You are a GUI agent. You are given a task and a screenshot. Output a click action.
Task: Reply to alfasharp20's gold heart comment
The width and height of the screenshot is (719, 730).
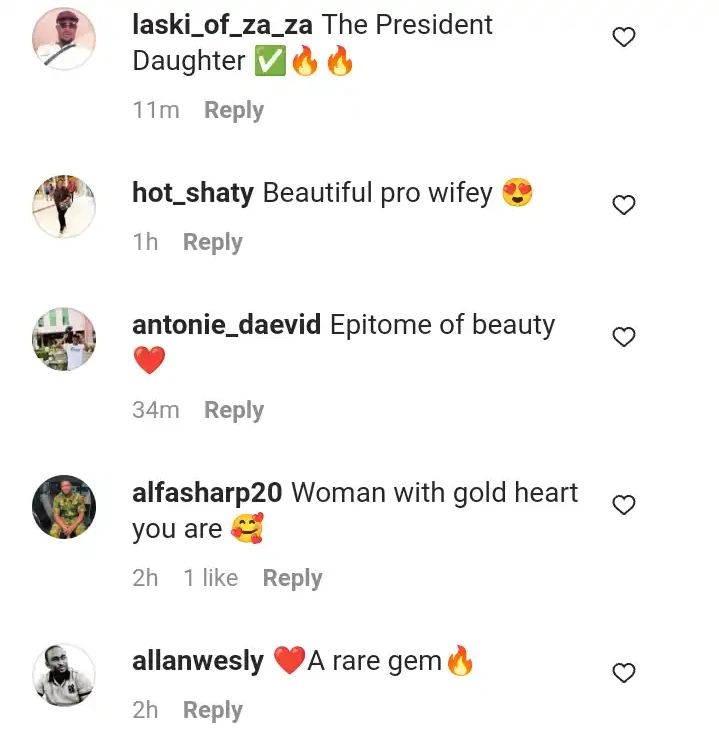pos(292,579)
